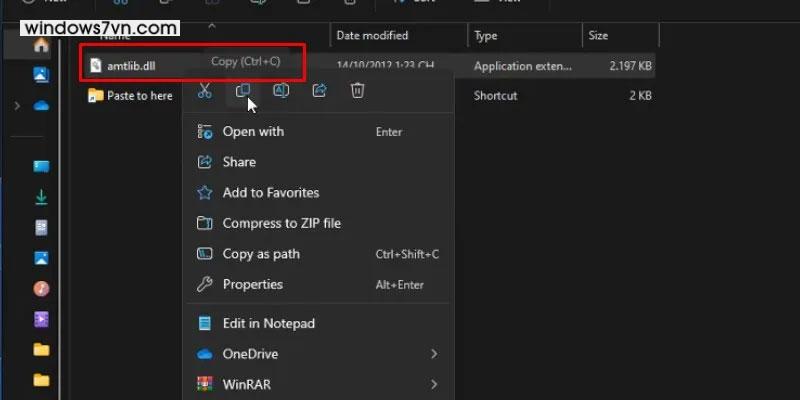Viewport: 800px width, 400px height.
Task: Expand the sidebar OneDrive tree chevron
Action: point(17,105)
